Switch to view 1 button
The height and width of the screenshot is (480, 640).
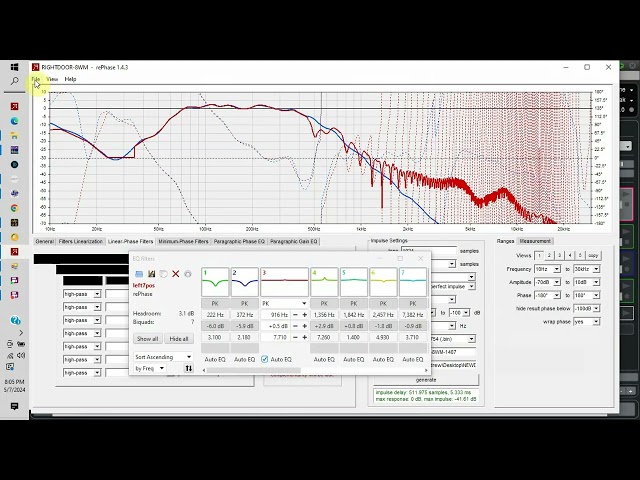tap(539, 256)
